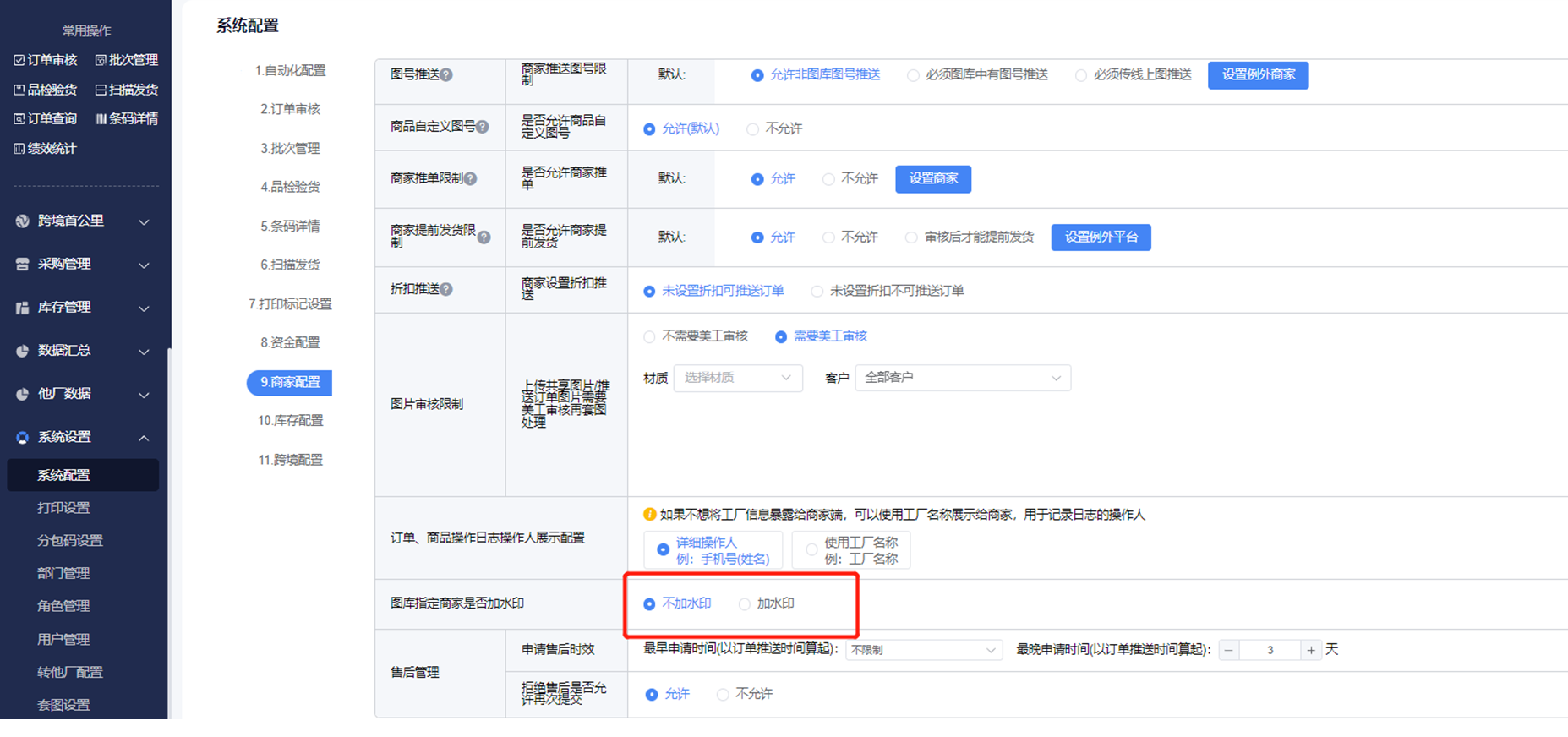1568x737 pixels.
Task: Click the 设置例外平台 button
Action: [1101, 237]
